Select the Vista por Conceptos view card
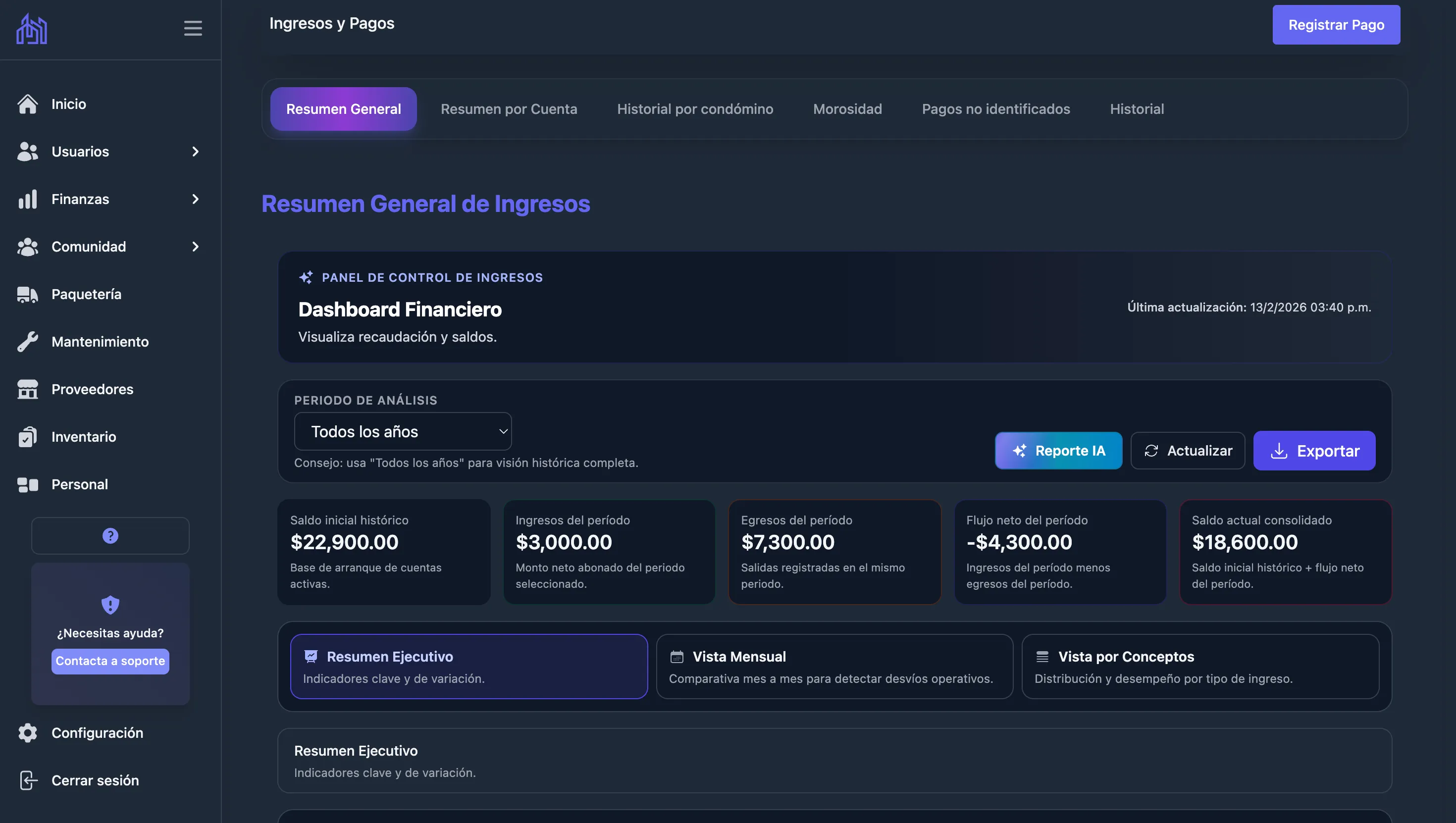 1199,667
